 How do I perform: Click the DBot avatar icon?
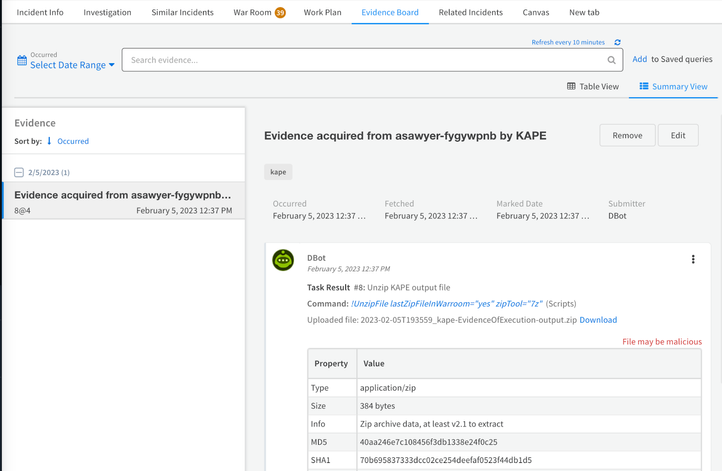(284, 260)
